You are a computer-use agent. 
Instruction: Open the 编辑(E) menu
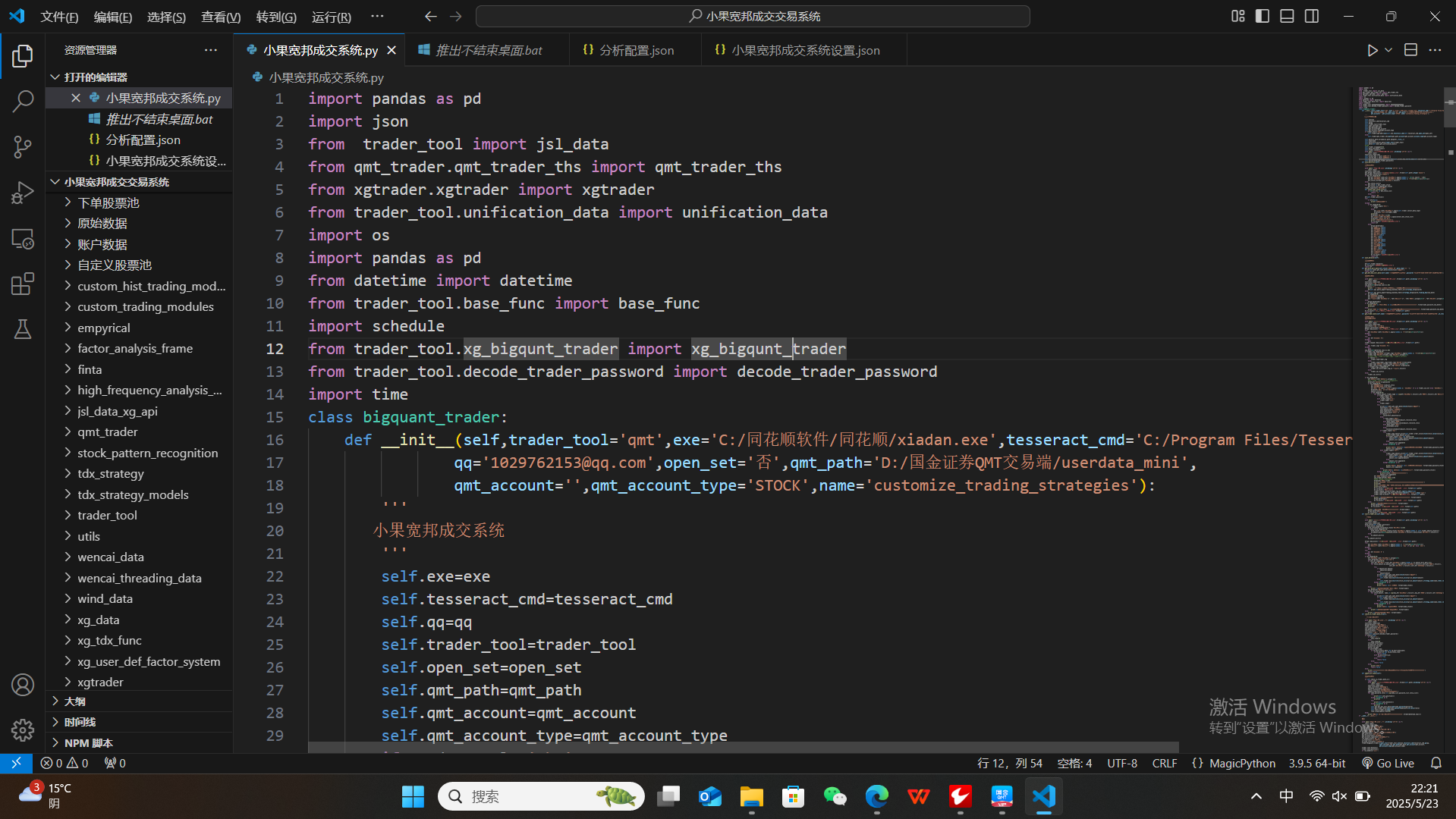112,17
